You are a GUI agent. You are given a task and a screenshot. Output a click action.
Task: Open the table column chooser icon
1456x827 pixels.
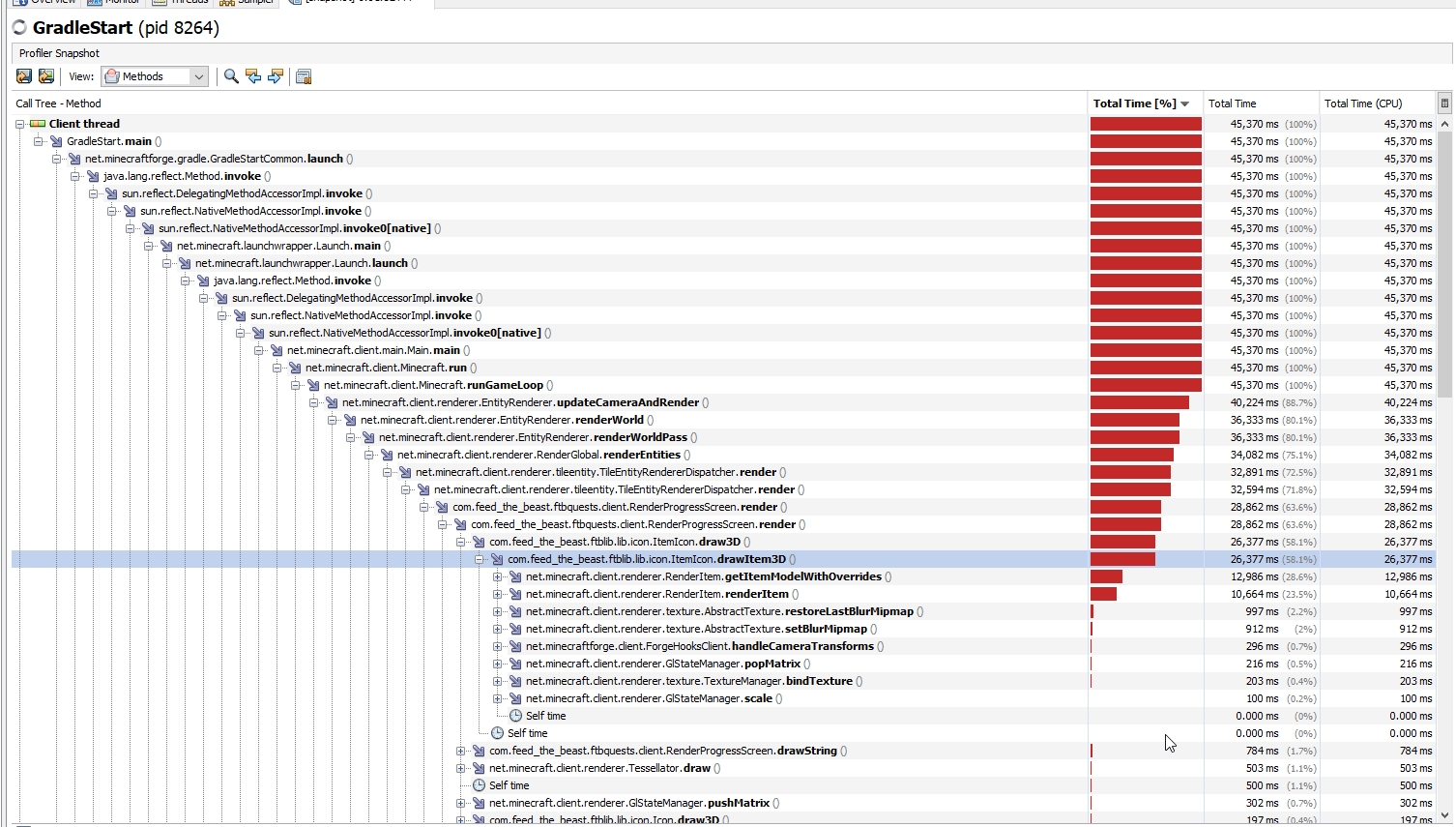(x=1444, y=103)
